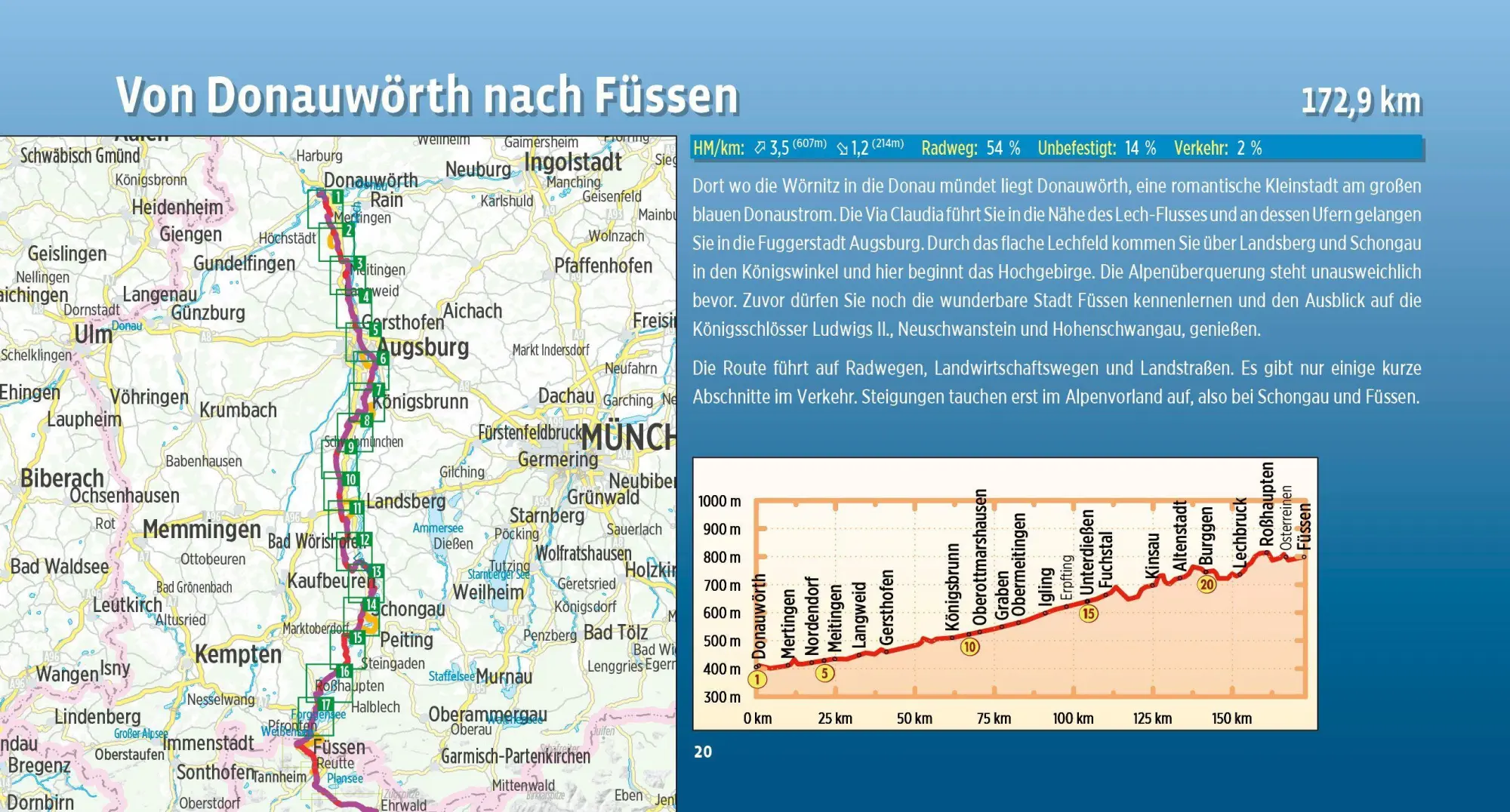Select yellow profile marker 15 on elevation chart
This screenshot has height=812, width=1510.
(x=1088, y=614)
